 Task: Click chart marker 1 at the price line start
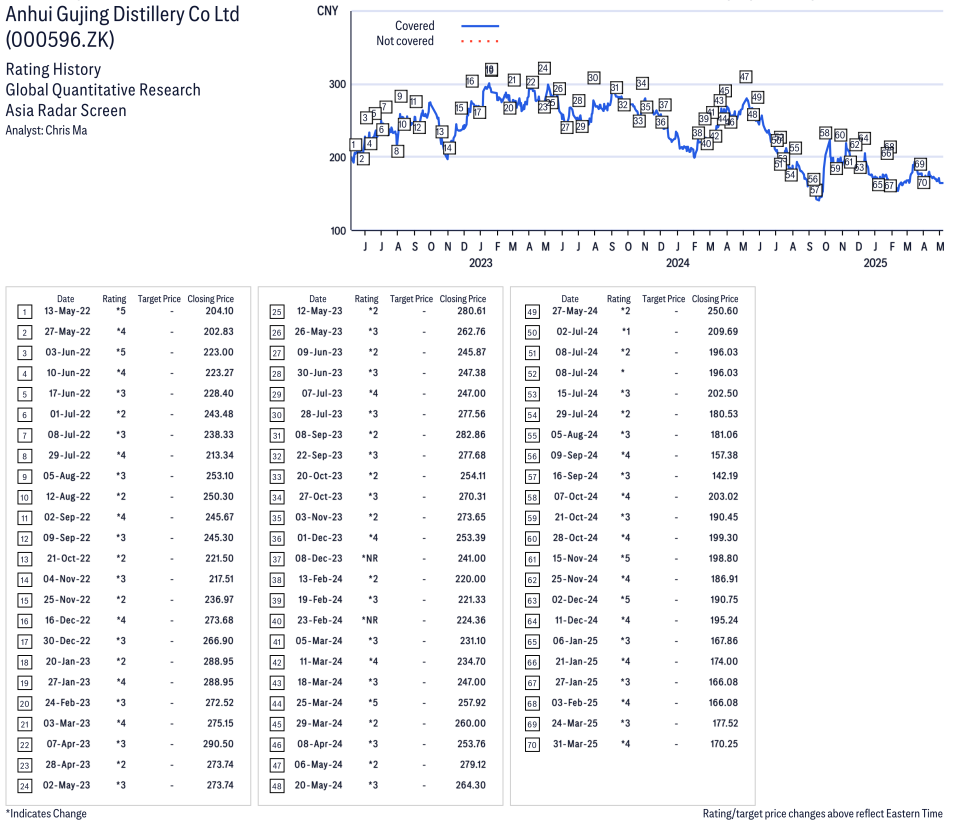355,144
